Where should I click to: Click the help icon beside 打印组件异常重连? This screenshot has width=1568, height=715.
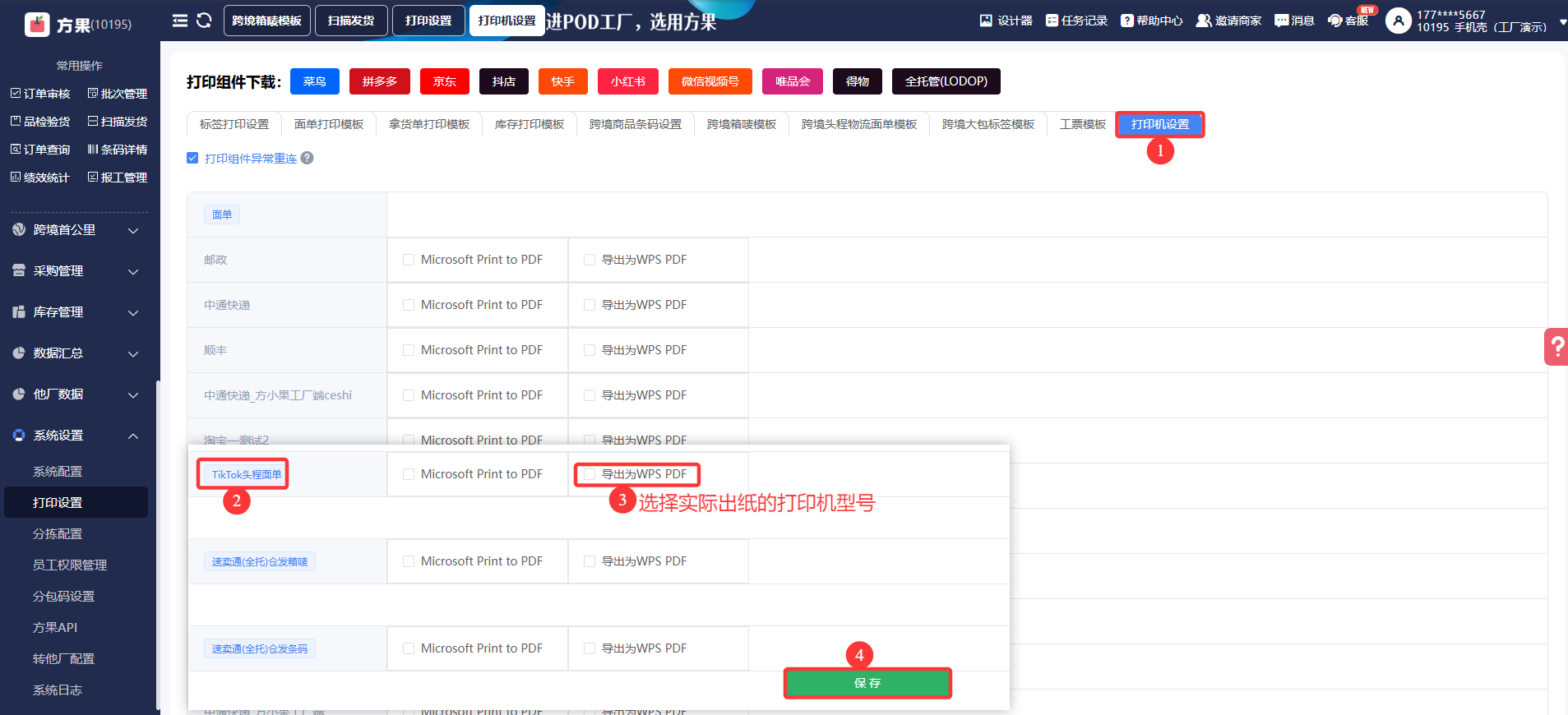click(307, 158)
